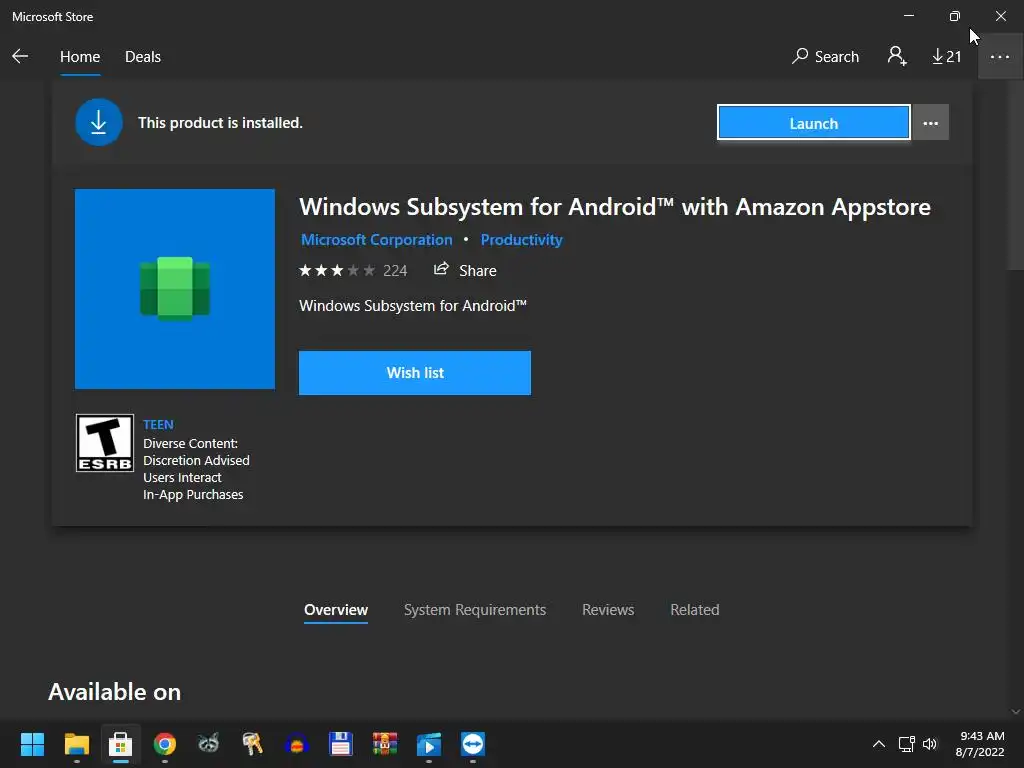
Task: Launch the installed product
Action: point(813,123)
